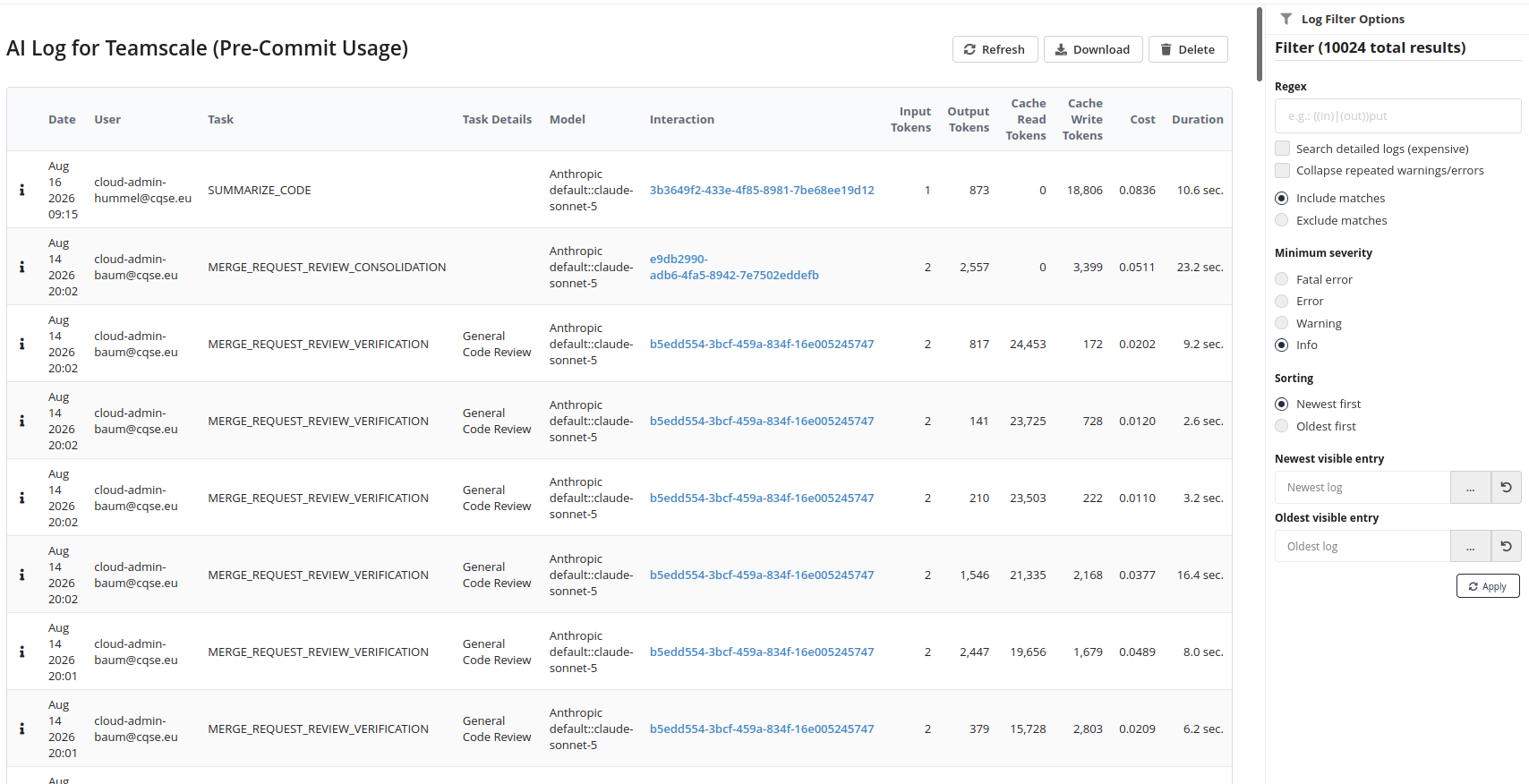Click the Model column header
Image resolution: width=1529 pixels, height=784 pixels.
click(x=568, y=119)
